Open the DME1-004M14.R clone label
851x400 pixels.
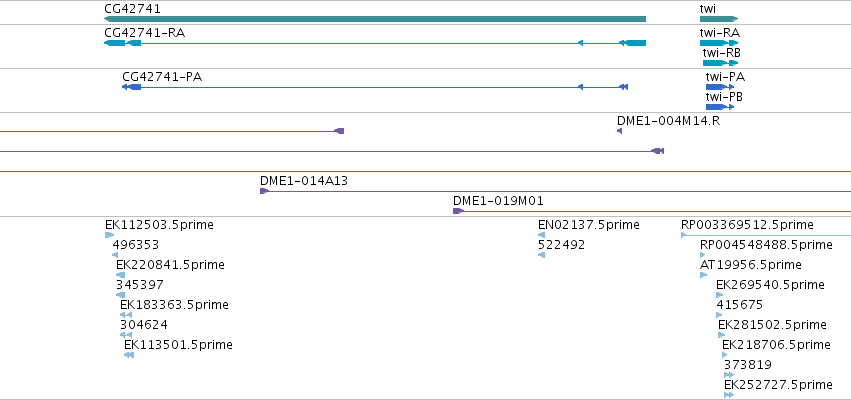click(669, 120)
